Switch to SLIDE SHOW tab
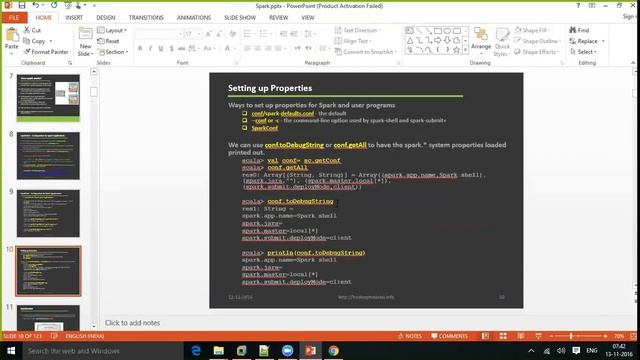 (x=240, y=18)
